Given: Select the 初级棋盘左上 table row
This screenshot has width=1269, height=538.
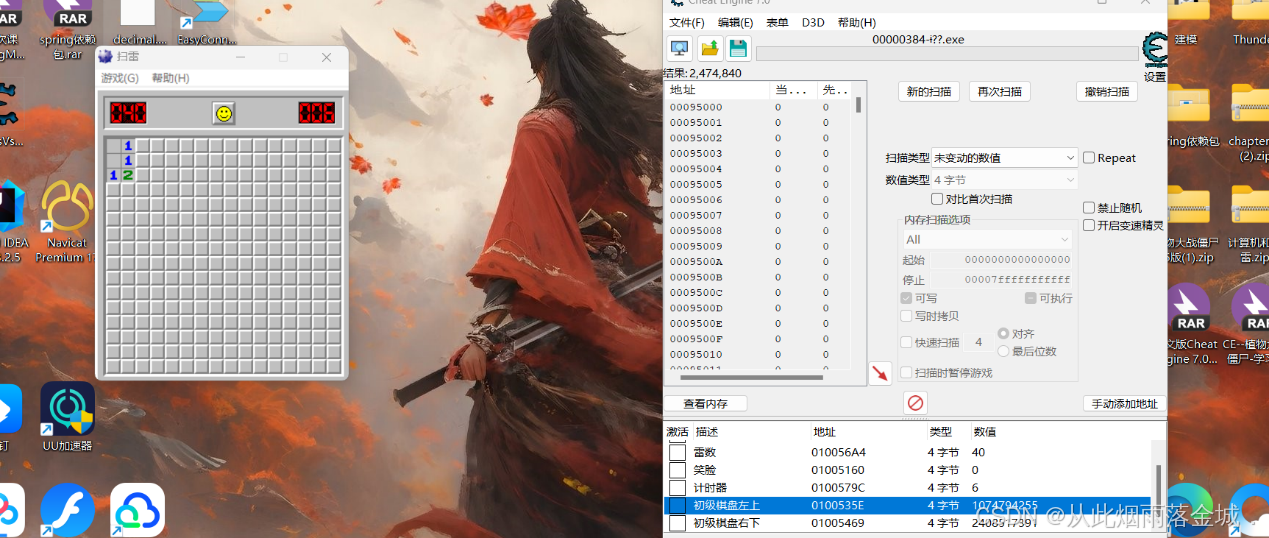Looking at the screenshot, I should point(908,506).
